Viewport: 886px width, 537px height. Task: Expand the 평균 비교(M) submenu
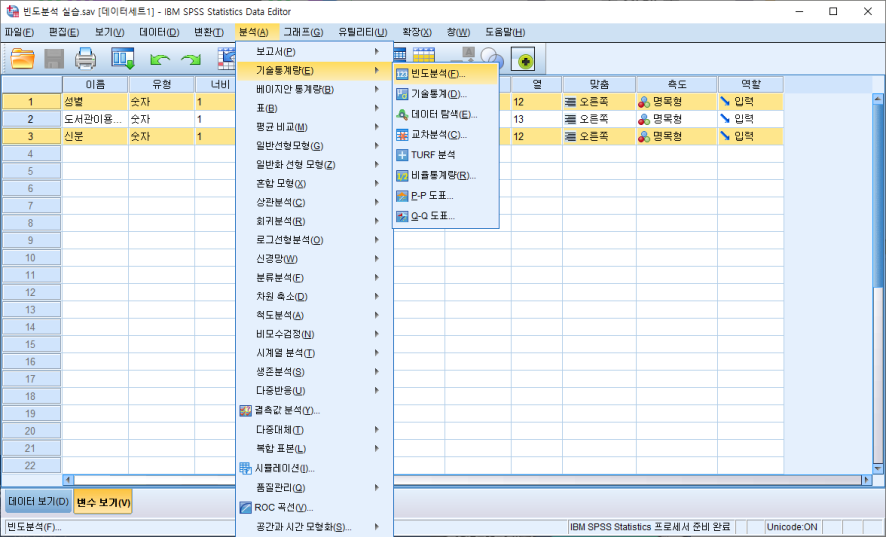(314, 127)
